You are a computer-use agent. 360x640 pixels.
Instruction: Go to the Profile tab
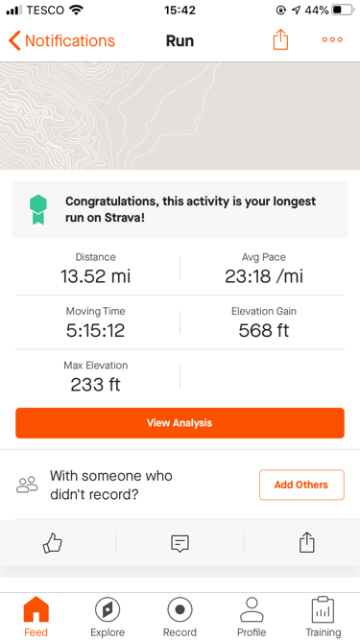pos(252,617)
